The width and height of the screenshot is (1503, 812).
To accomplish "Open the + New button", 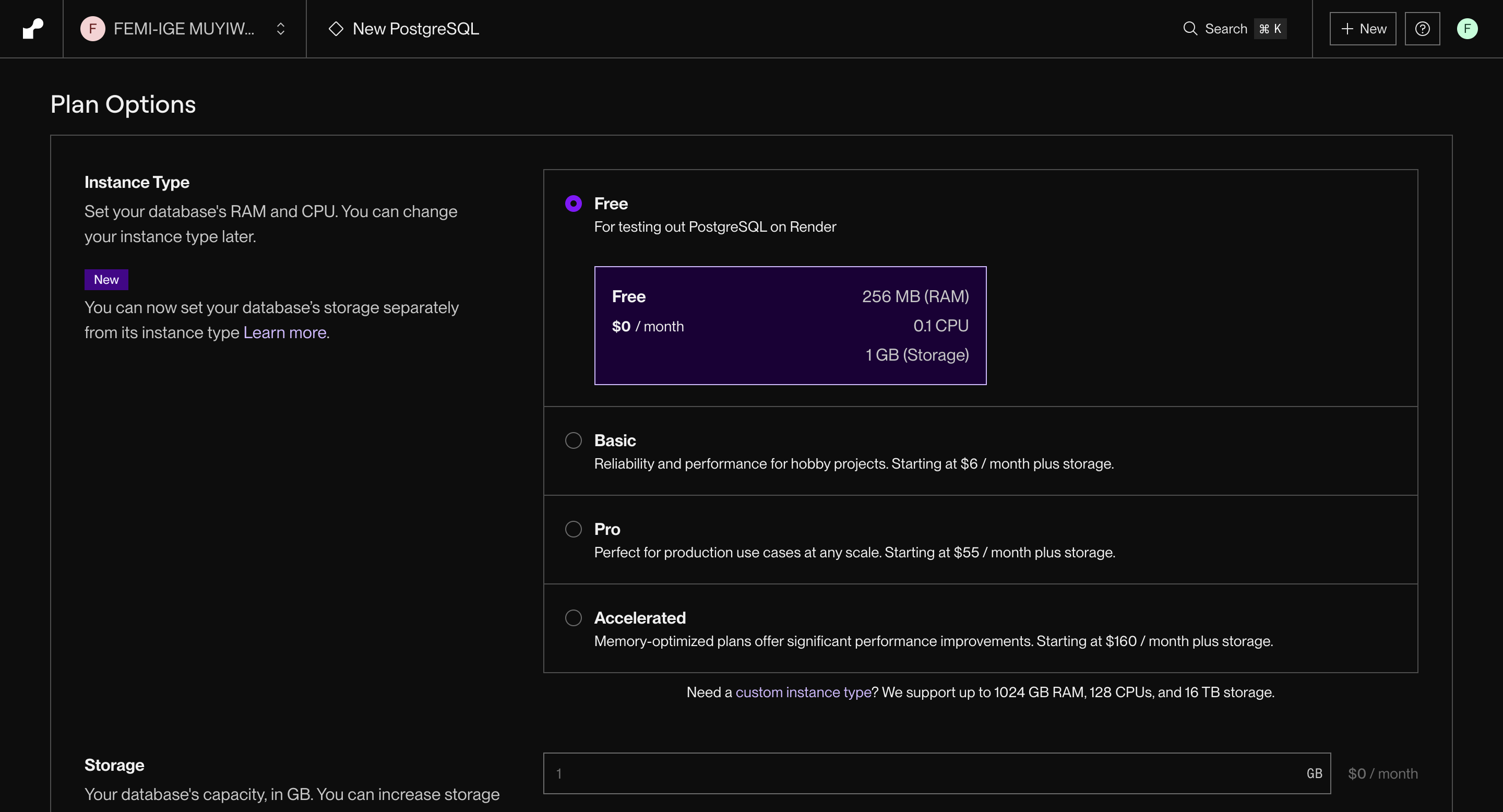I will click(x=1363, y=29).
